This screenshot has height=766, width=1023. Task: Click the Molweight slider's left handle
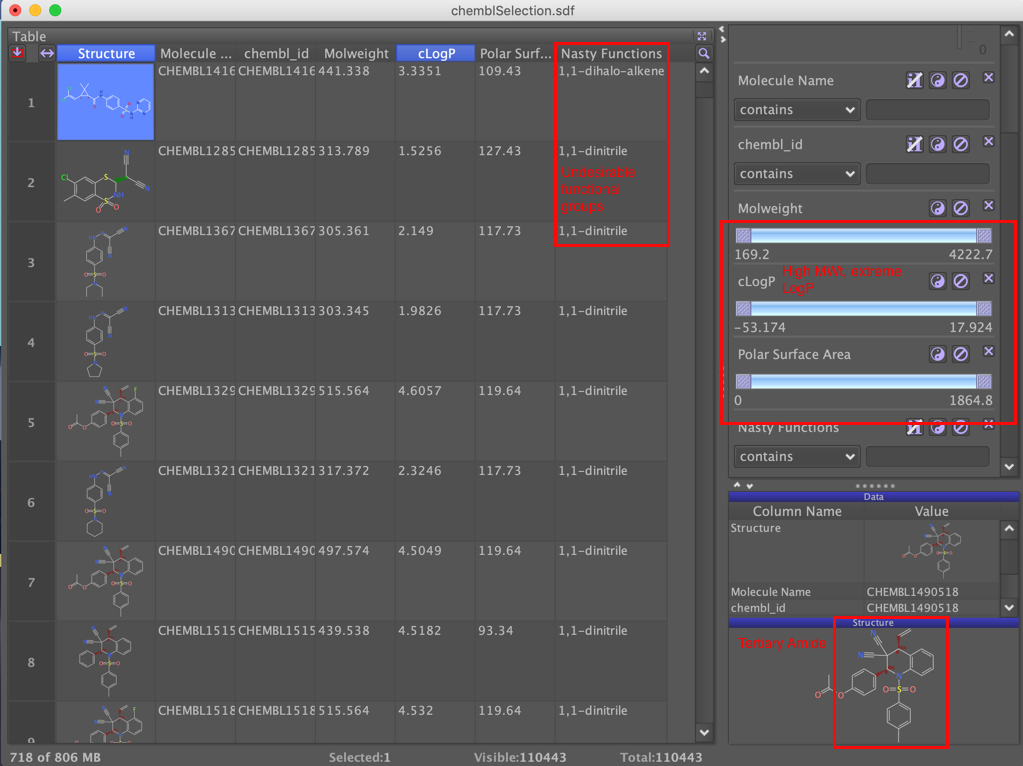tap(743, 236)
